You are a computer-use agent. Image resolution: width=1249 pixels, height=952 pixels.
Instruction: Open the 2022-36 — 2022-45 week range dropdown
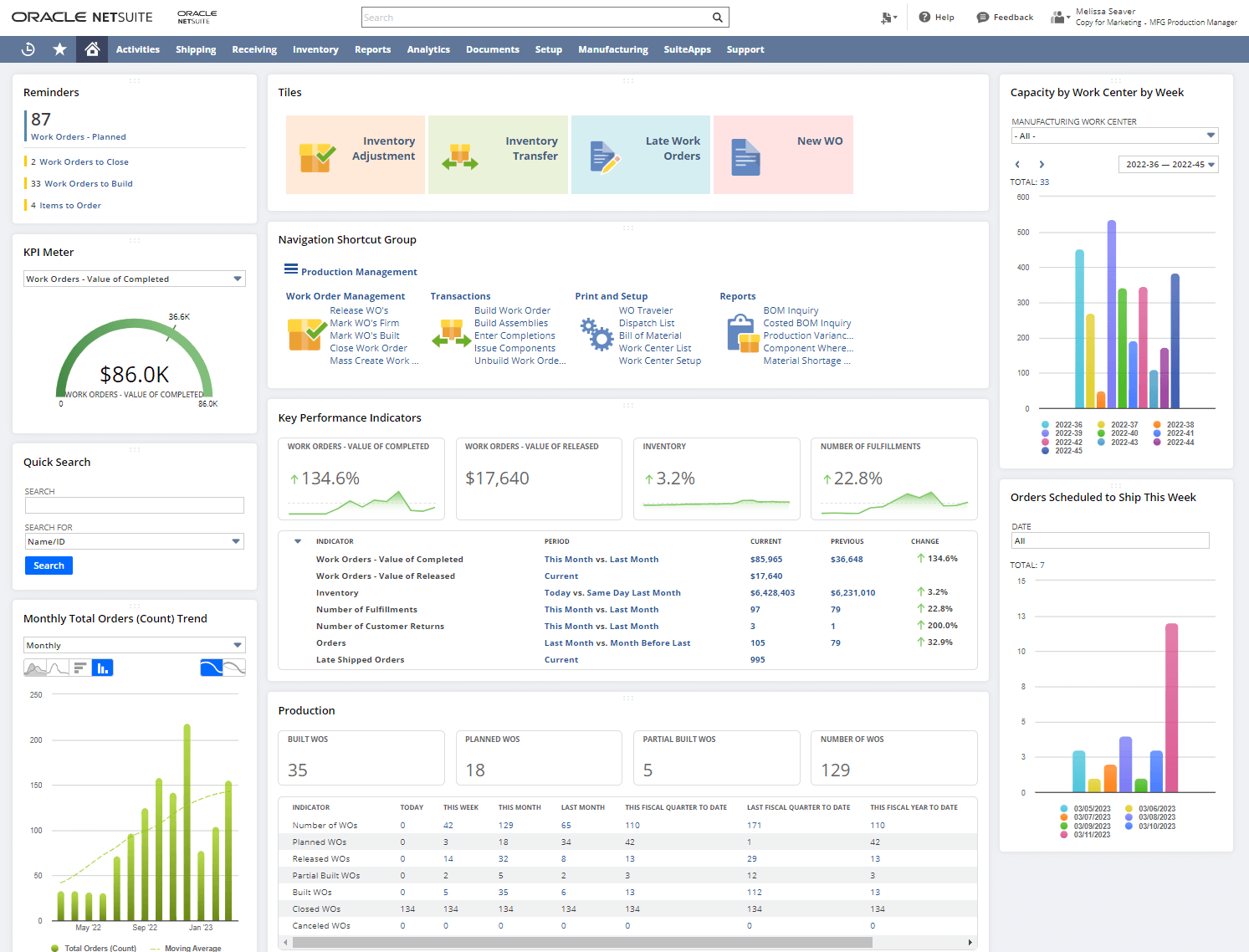point(1168,164)
